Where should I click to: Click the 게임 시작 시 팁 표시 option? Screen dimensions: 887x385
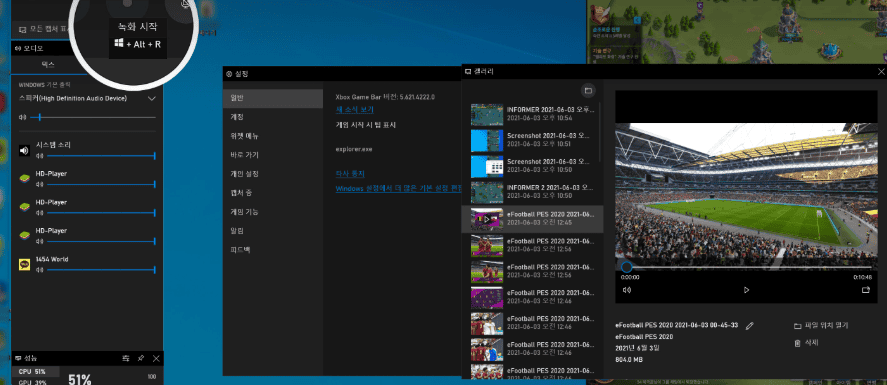(366, 126)
